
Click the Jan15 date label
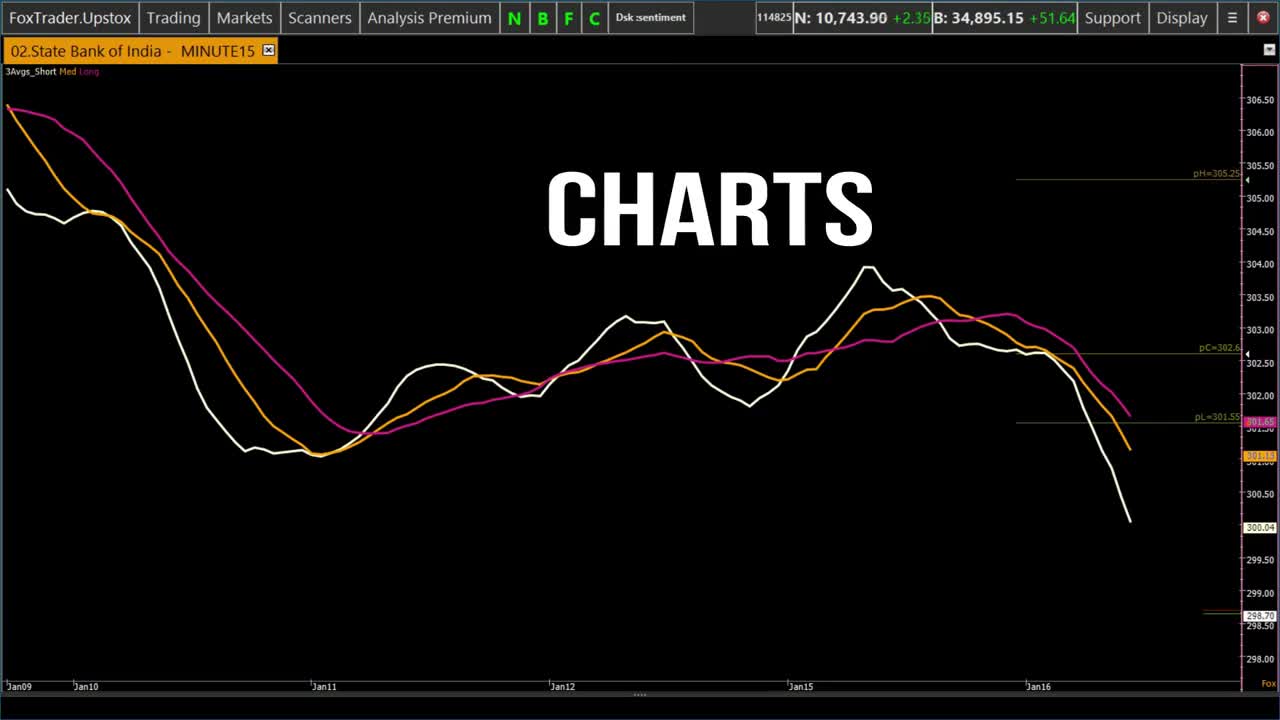pos(801,687)
